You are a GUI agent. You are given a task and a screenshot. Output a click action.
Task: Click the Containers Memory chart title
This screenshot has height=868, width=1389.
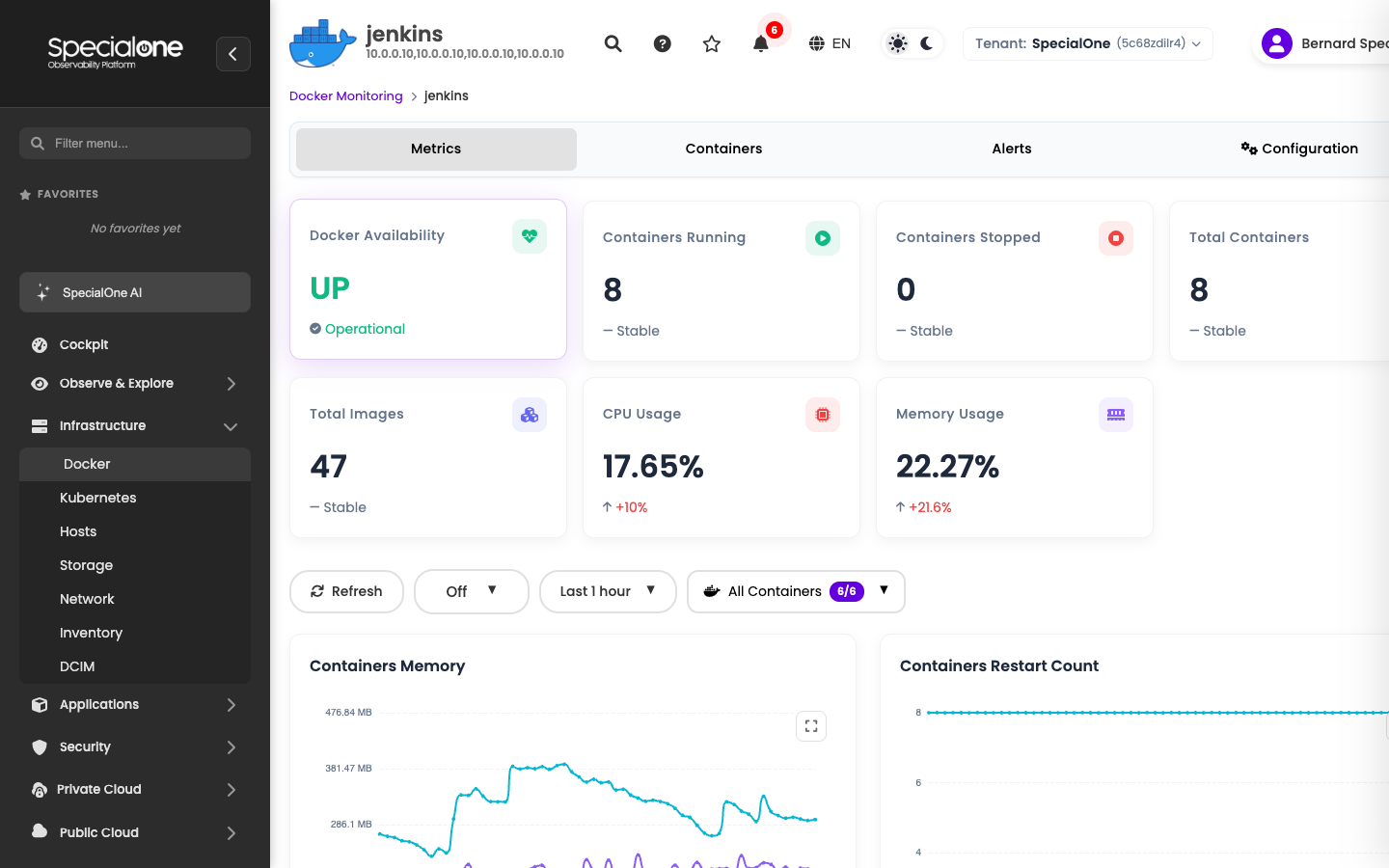click(387, 665)
